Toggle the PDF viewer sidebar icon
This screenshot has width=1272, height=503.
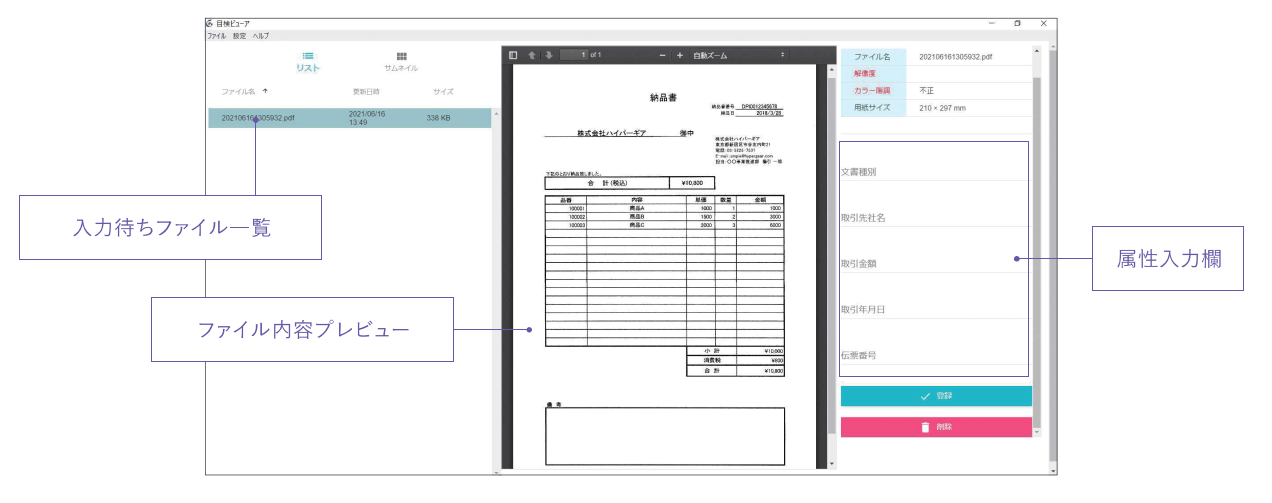pyautogui.click(x=513, y=55)
